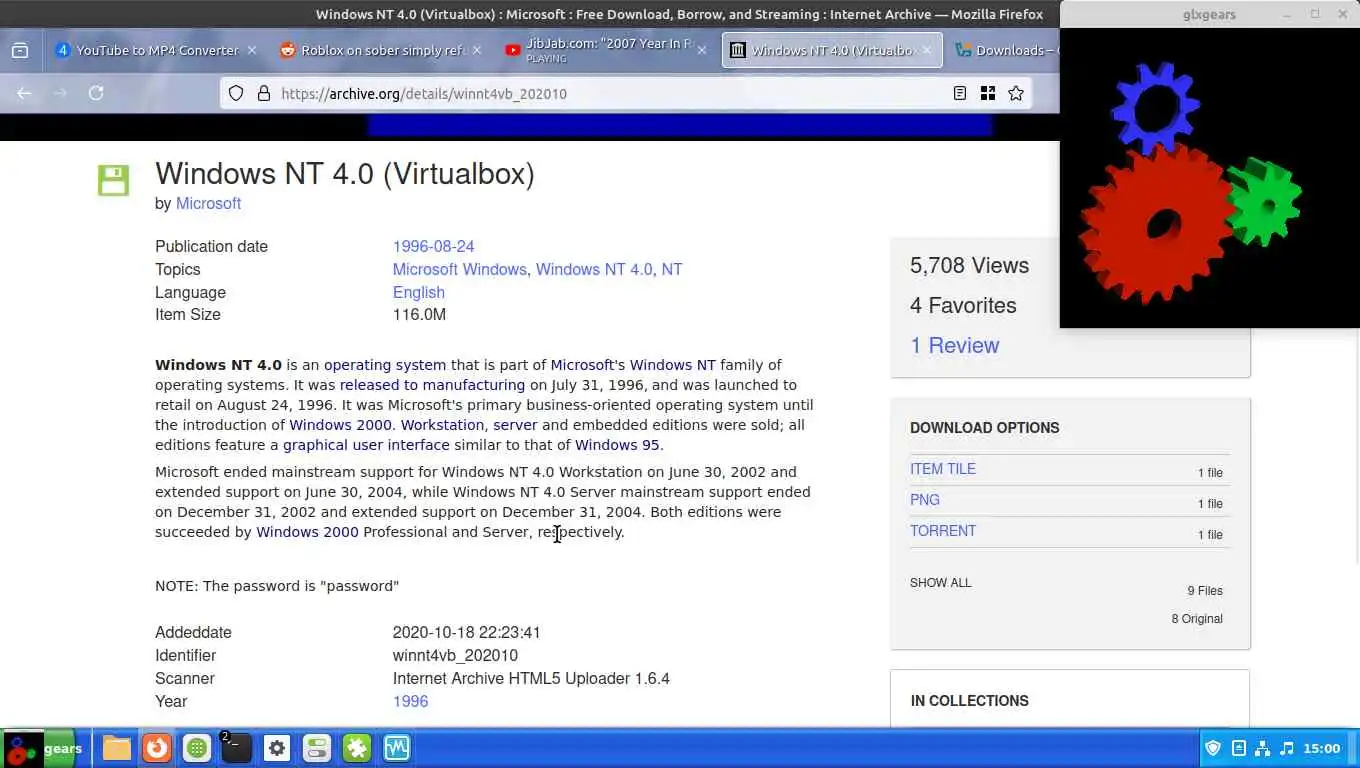
Task: Open the system monitor in taskbar
Action: coord(397,748)
